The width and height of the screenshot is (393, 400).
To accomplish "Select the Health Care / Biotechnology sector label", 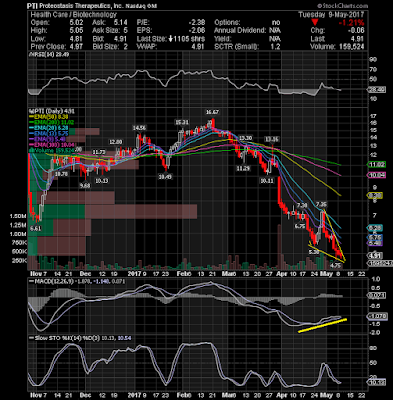I will click(74, 14).
